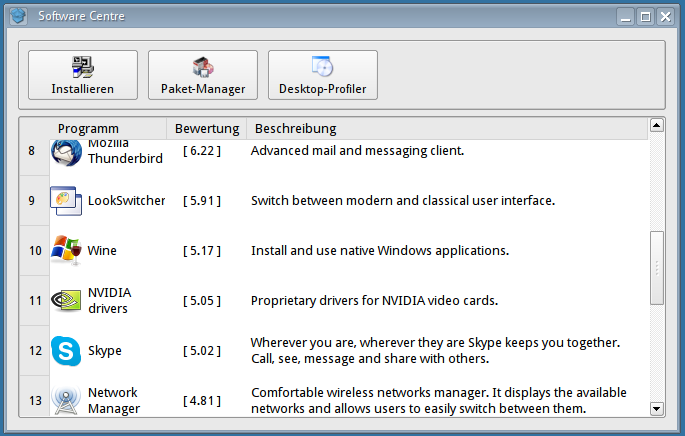This screenshot has width=685, height=436.
Task: Click the rating [ 5.05 ]
Action: pos(202,301)
